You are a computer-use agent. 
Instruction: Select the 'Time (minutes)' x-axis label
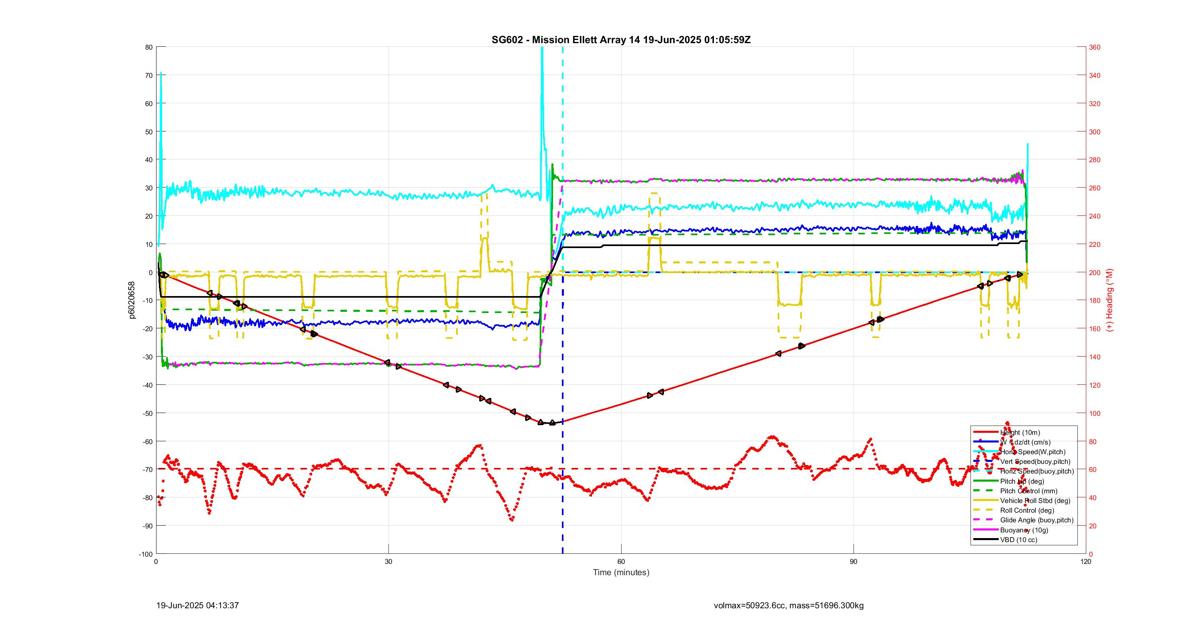click(621, 572)
